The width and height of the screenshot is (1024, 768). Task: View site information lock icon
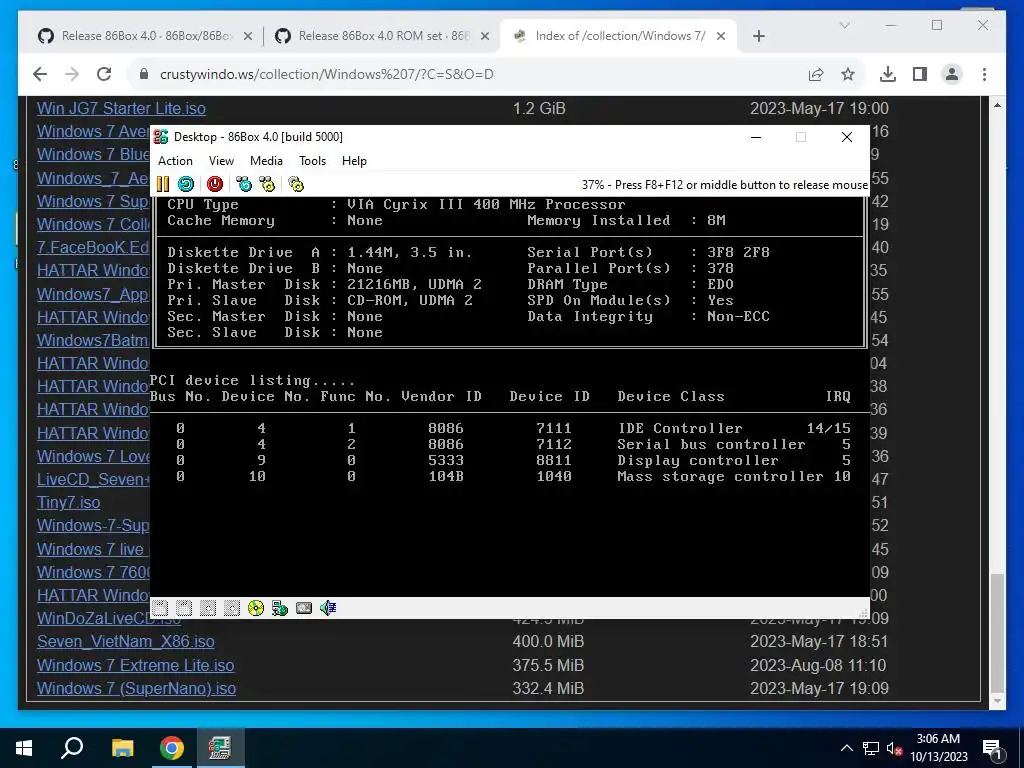click(x=144, y=74)
